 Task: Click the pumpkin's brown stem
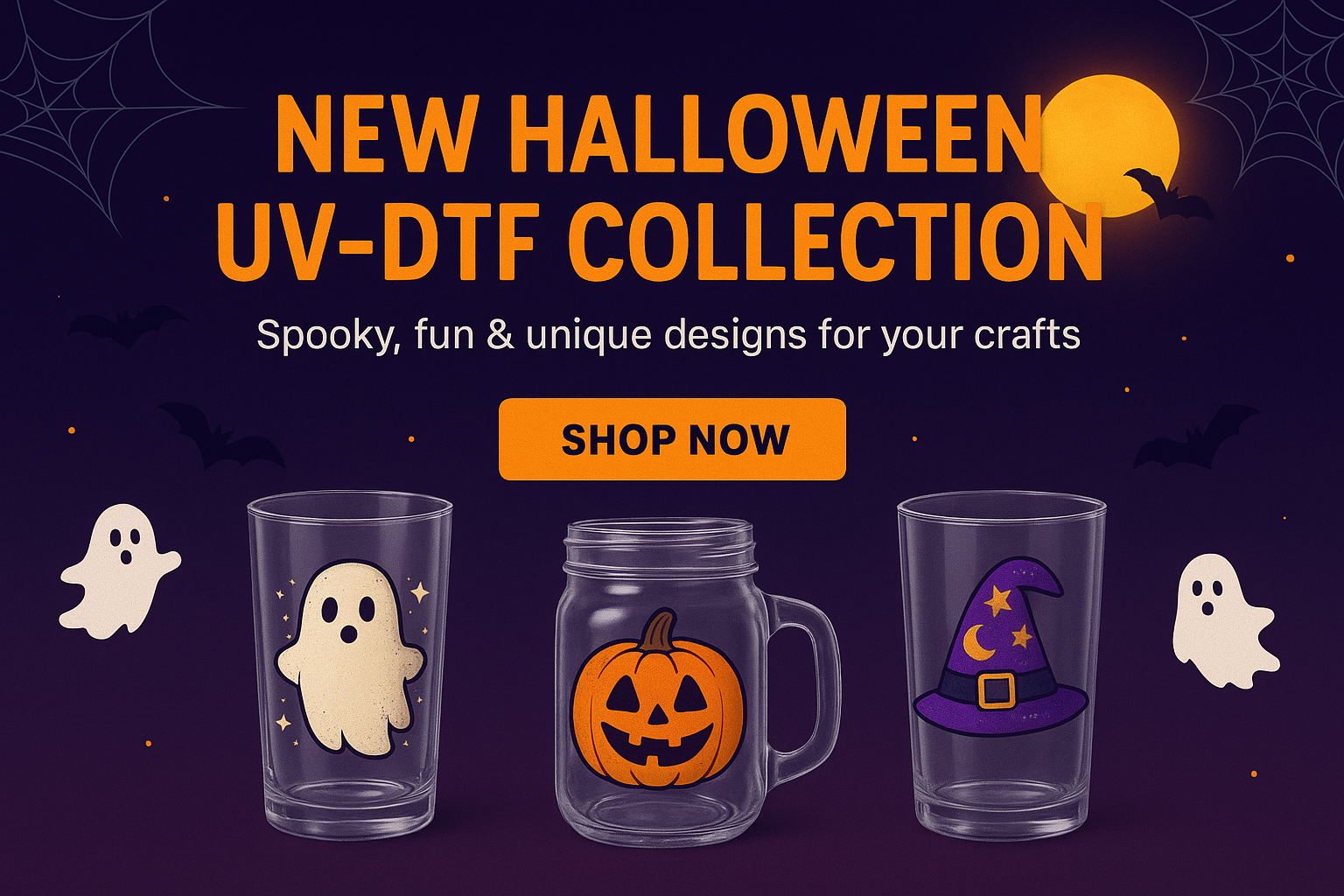point(659,630)
